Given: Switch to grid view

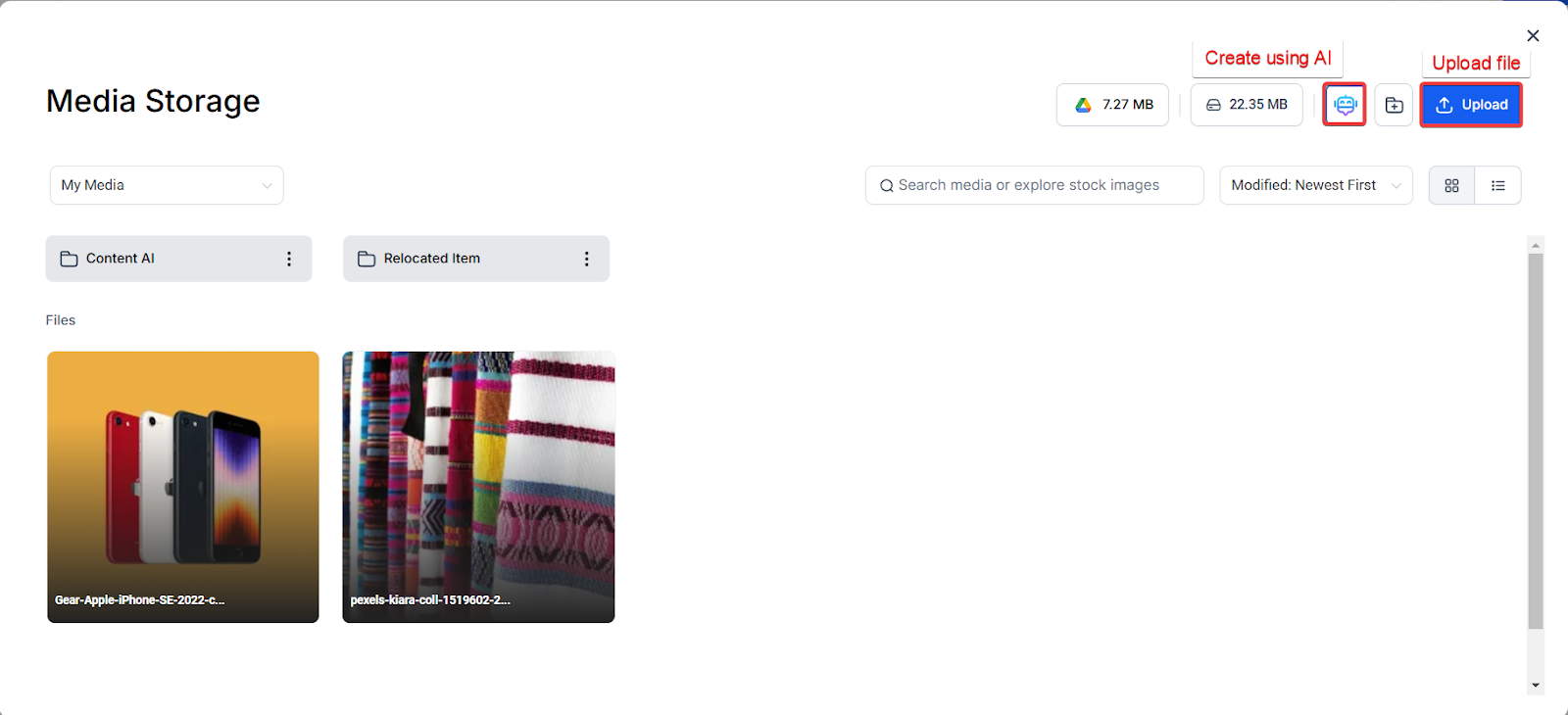Looking at the screenshot, I should point(1451,185).
